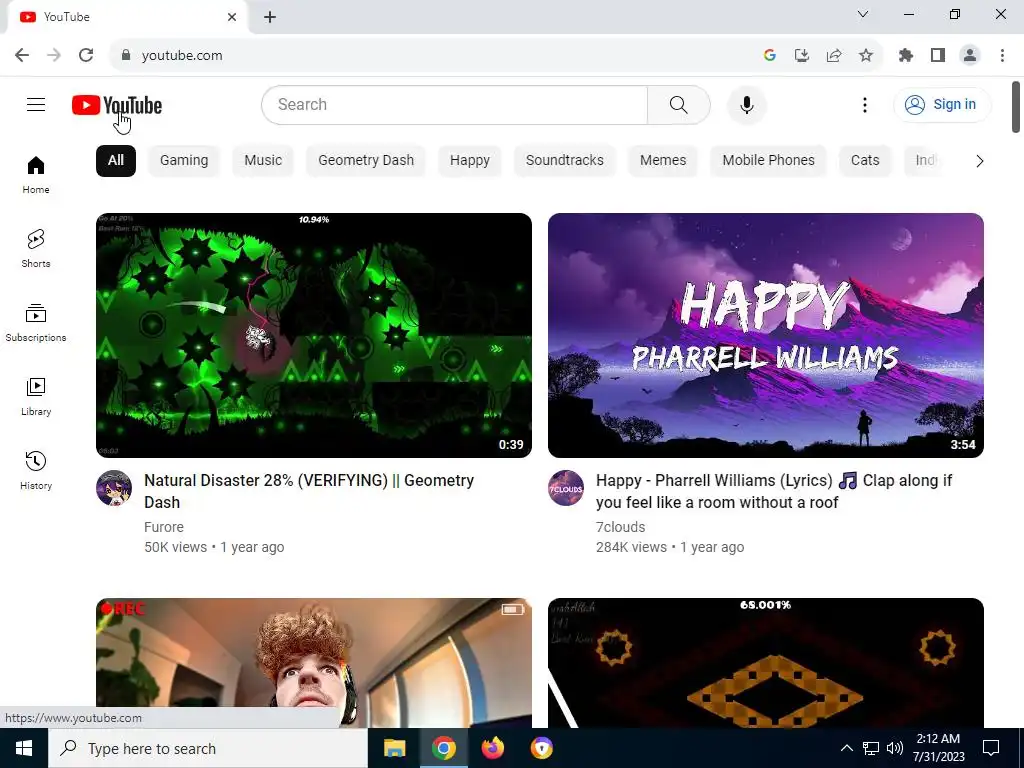Screen dimensions: 1024x768
Task: Select the Music filter chip
Action: pyautogui.click(x=263, y=161)
